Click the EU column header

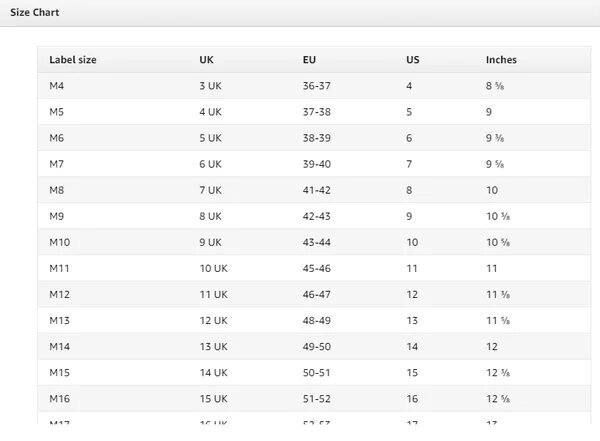(310, 60)
